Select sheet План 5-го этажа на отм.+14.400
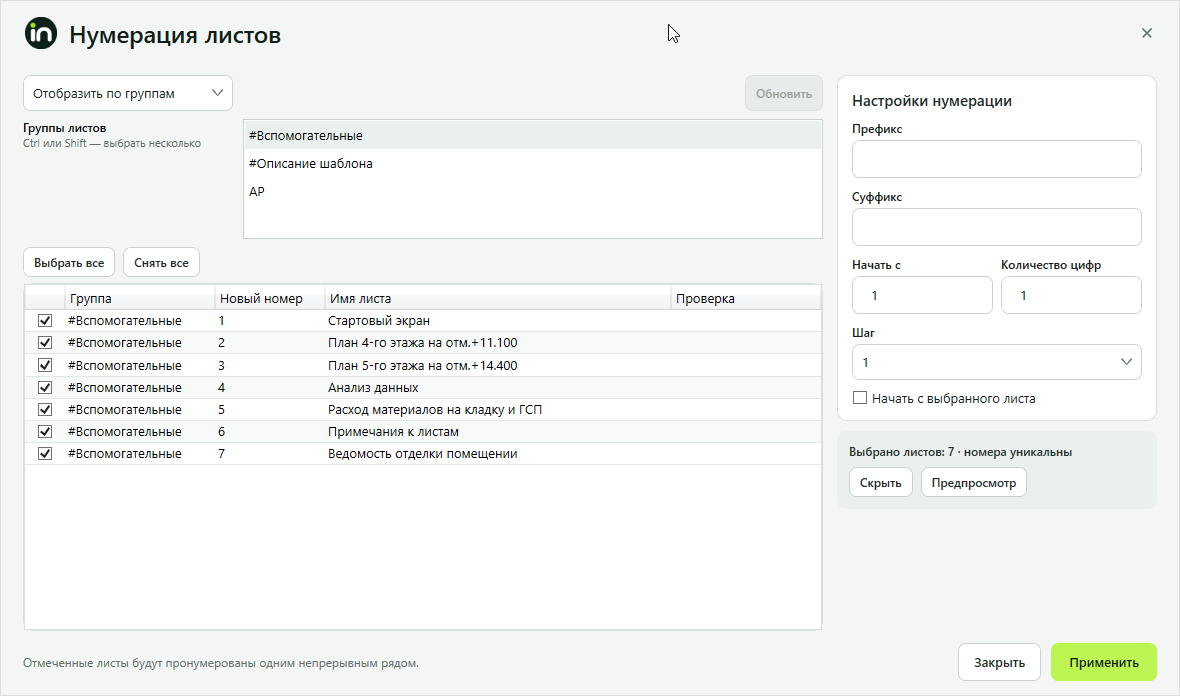This screenshot has width=1180, height=696. click(422, 365)
